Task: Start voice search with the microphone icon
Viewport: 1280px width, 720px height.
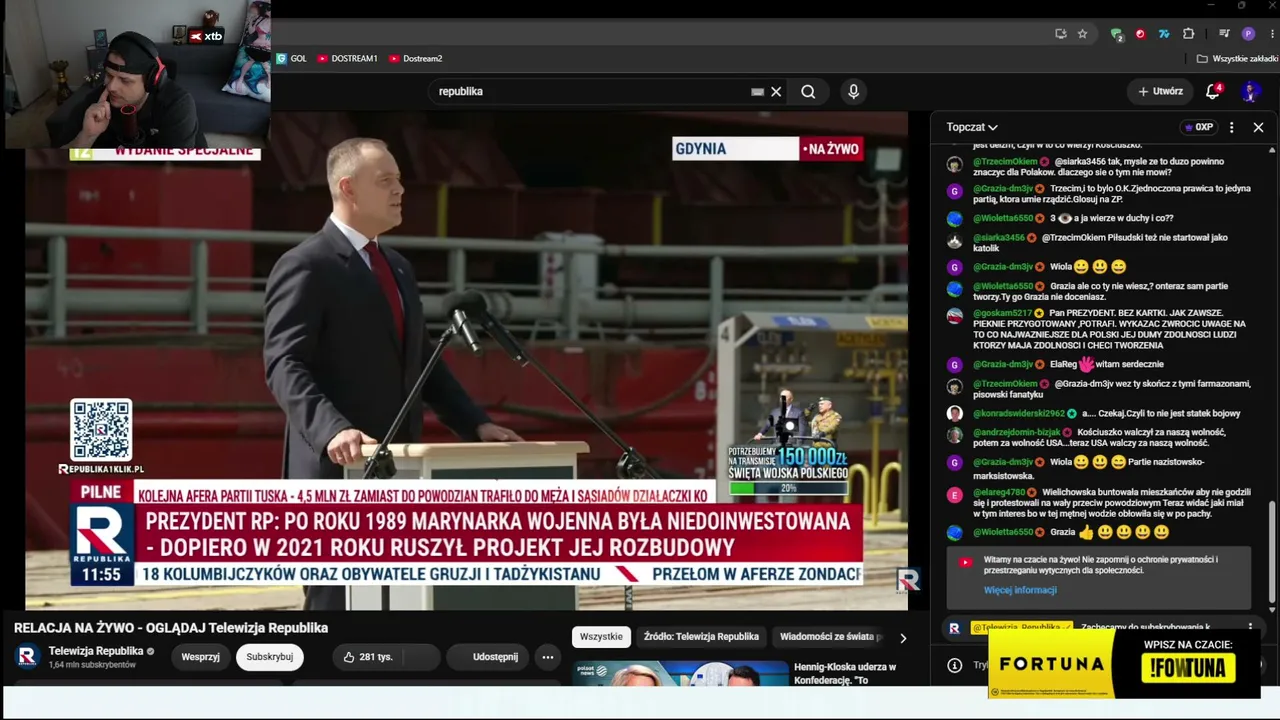Action: point(853,92)
